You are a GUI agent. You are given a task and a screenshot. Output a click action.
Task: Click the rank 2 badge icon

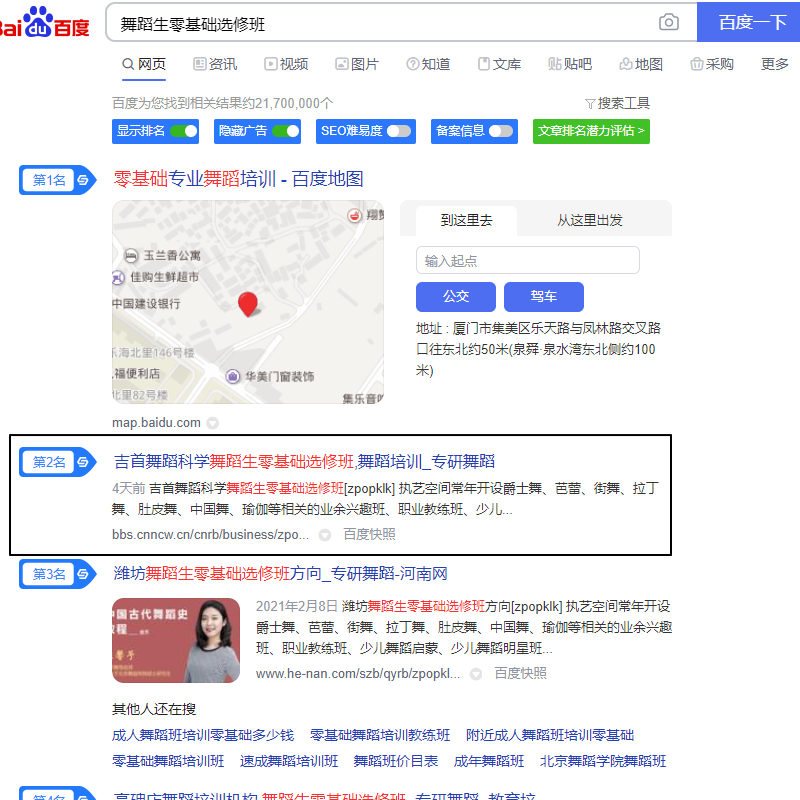coord(57,462)
